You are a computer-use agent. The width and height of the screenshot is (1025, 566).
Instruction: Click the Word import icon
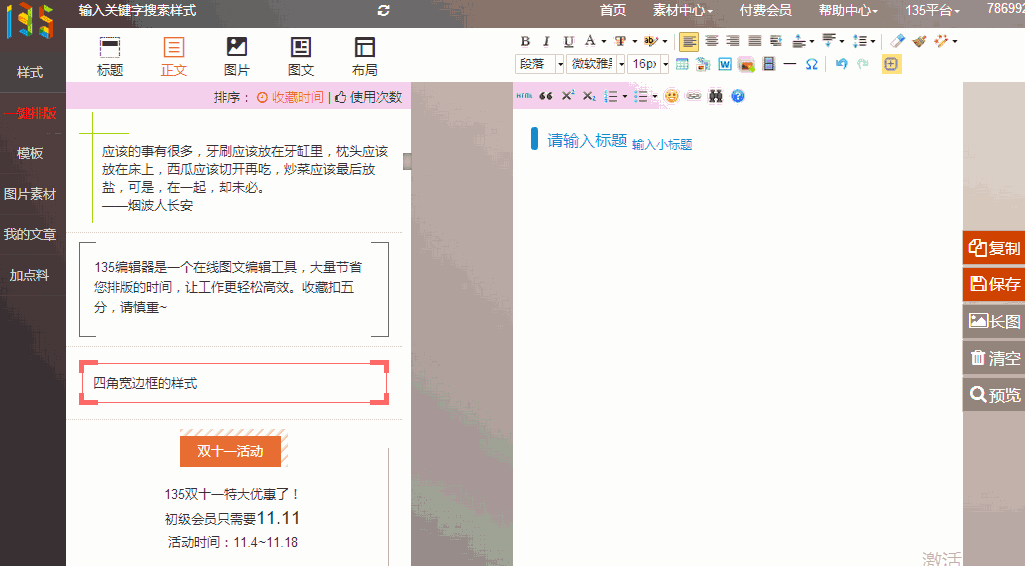(724, 64)
